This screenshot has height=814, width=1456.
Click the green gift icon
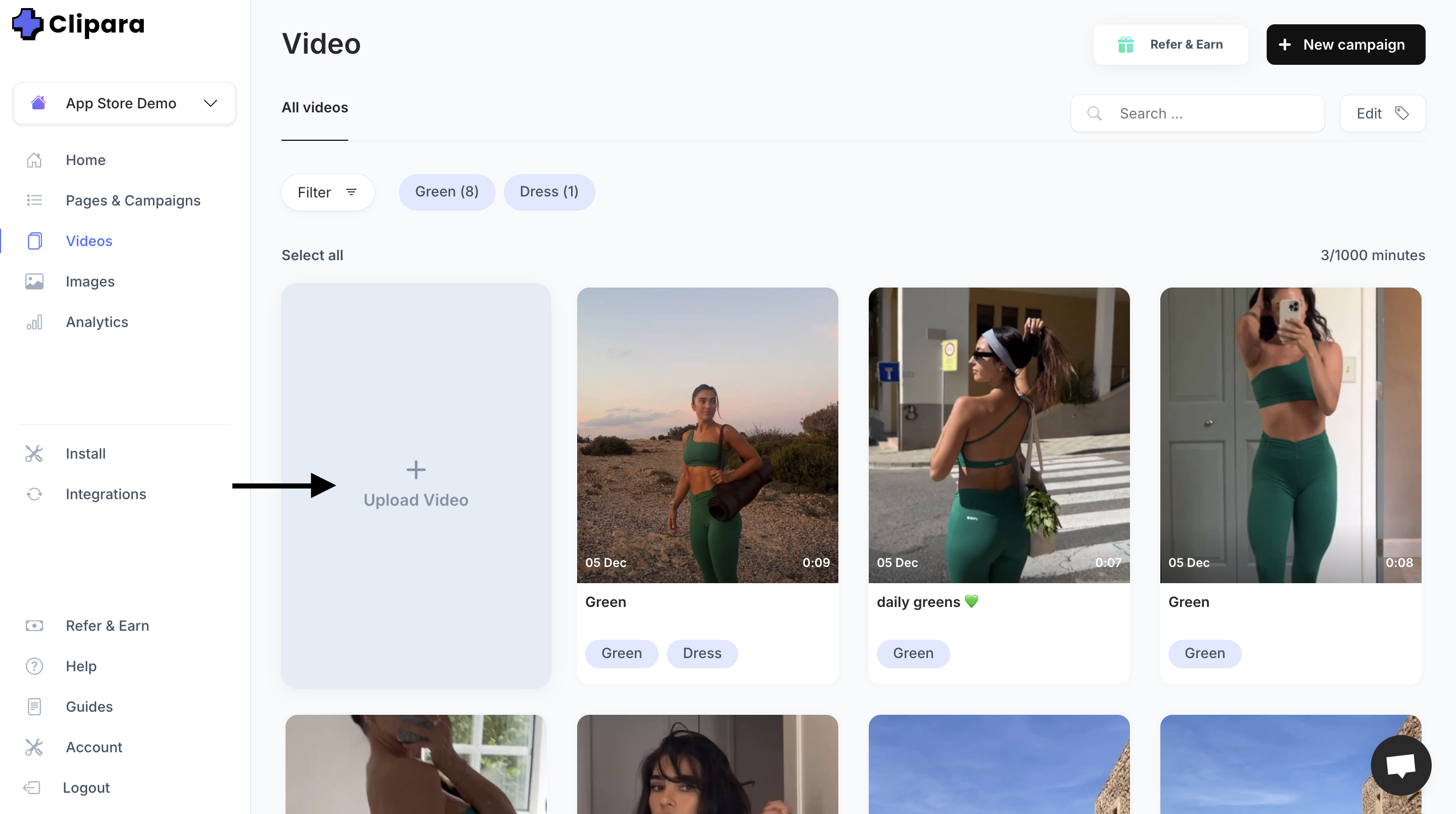coord(1125,45)
